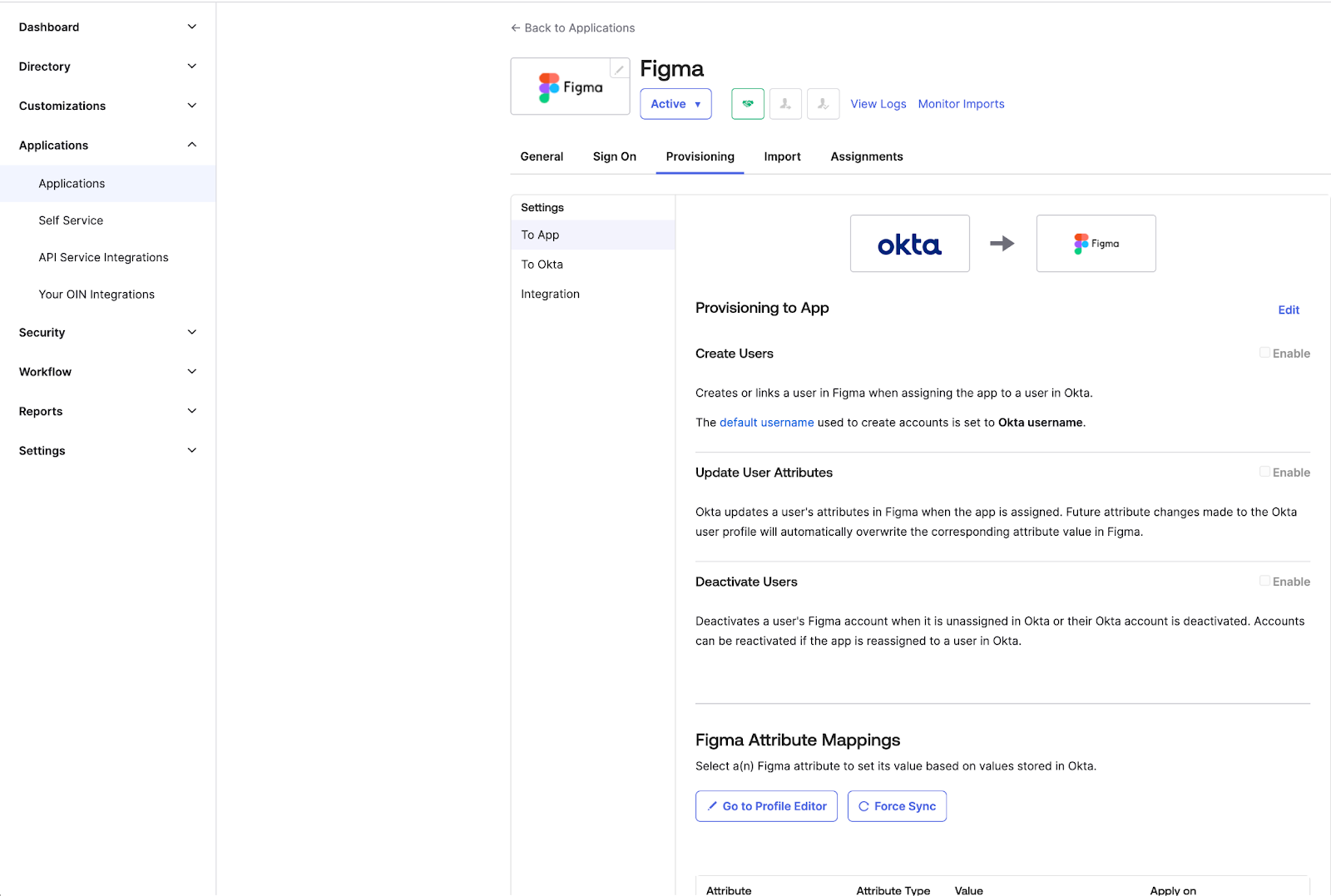Click the back arrow beside Back to Applications
The height and width of the screenshot is (896, 1331).
pyautogui.click(x=514, y=27)
